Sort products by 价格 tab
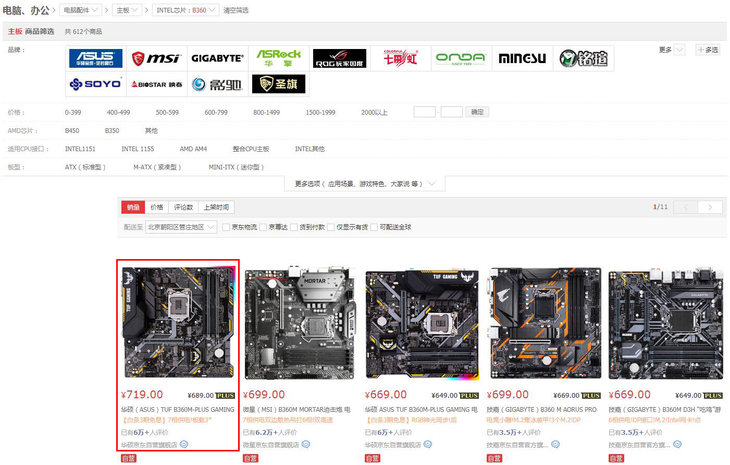Viewport: 730px width, 465px height. point(157,207)
